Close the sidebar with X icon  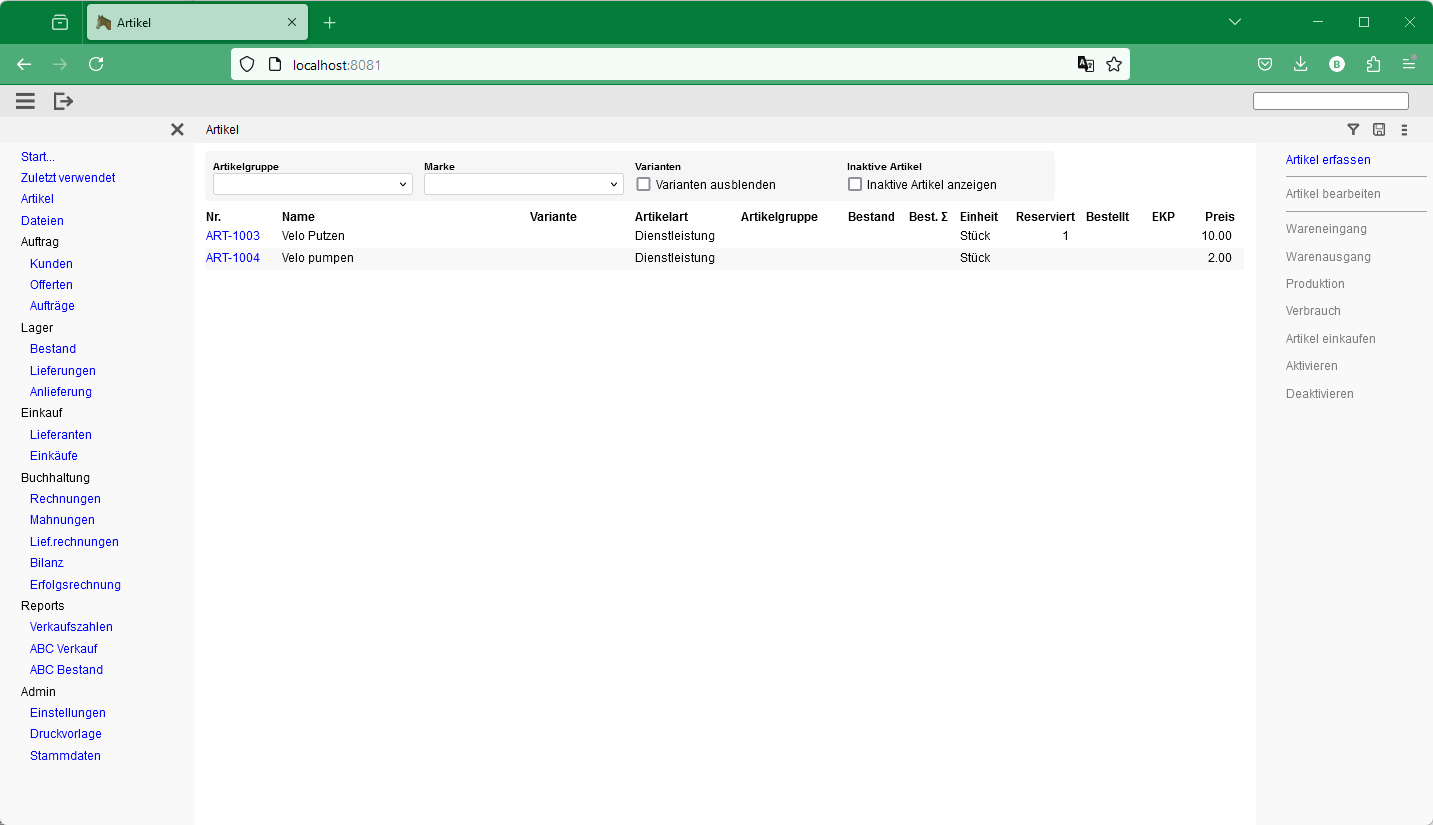[177, 130]
